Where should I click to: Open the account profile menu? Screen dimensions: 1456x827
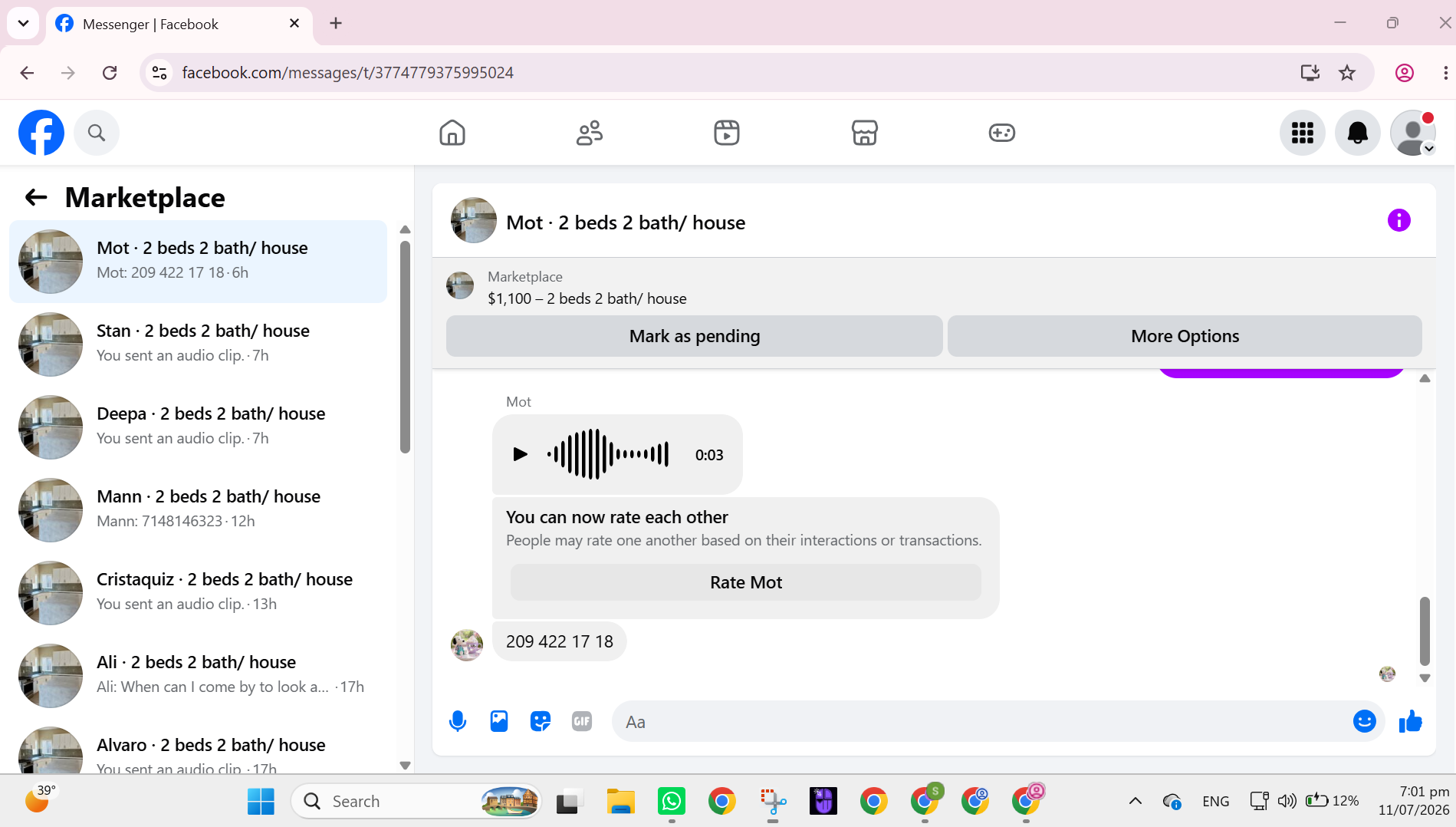pos(1413,133)
